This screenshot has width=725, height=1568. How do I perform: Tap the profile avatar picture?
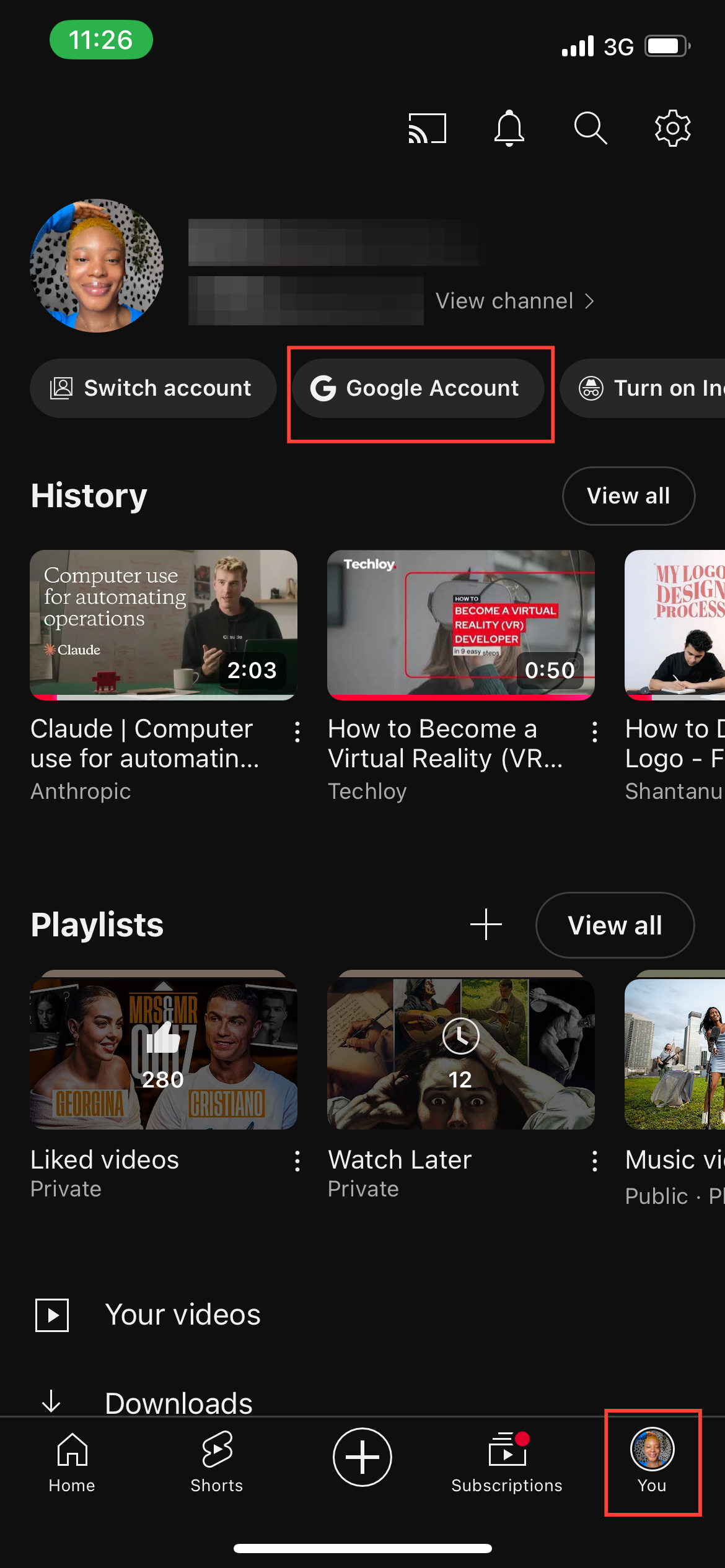(x=97, y=266)
